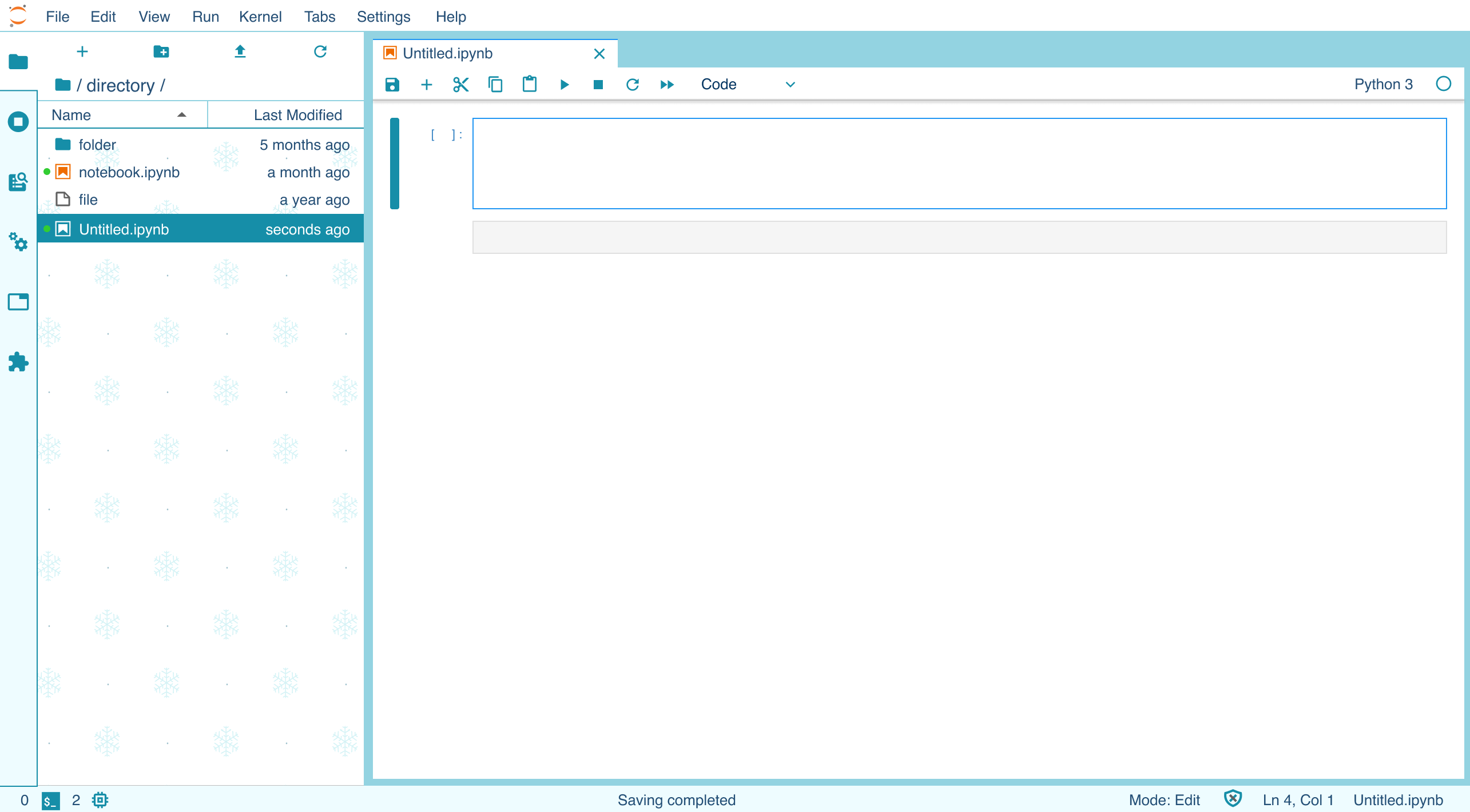The width and height of the screenshot is (1470, 812).
Task: Switch to the Untitled.ipynb tab
Action: (x=447, y=53)
